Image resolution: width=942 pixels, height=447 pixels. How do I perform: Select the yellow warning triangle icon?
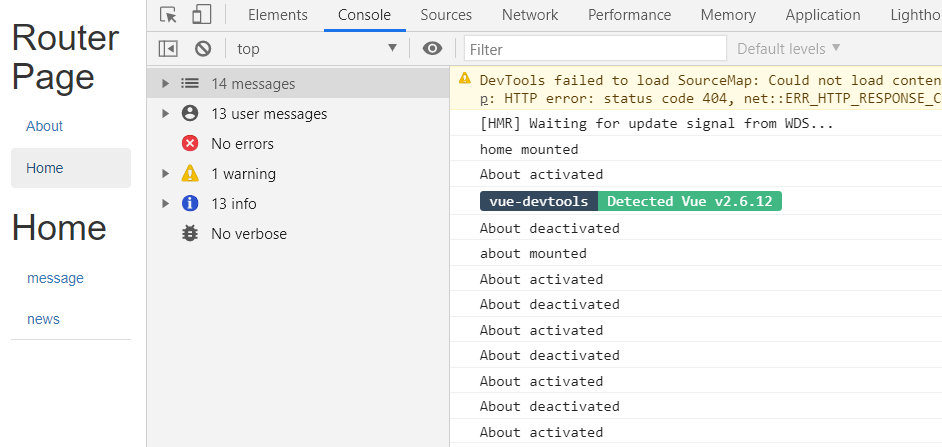coord(190,174)
